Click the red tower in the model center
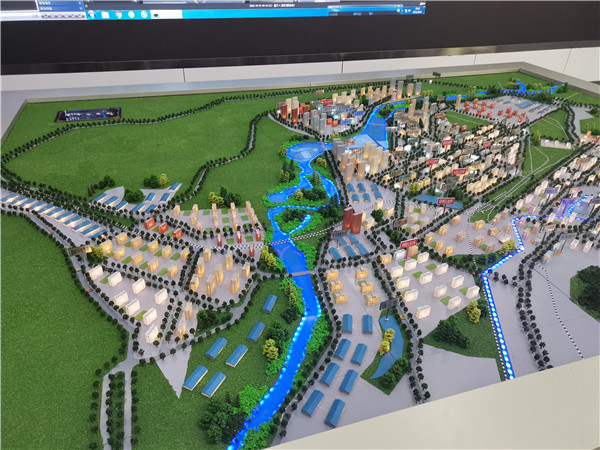The width and height of the screenshot is (600, 450). point(353,220)
